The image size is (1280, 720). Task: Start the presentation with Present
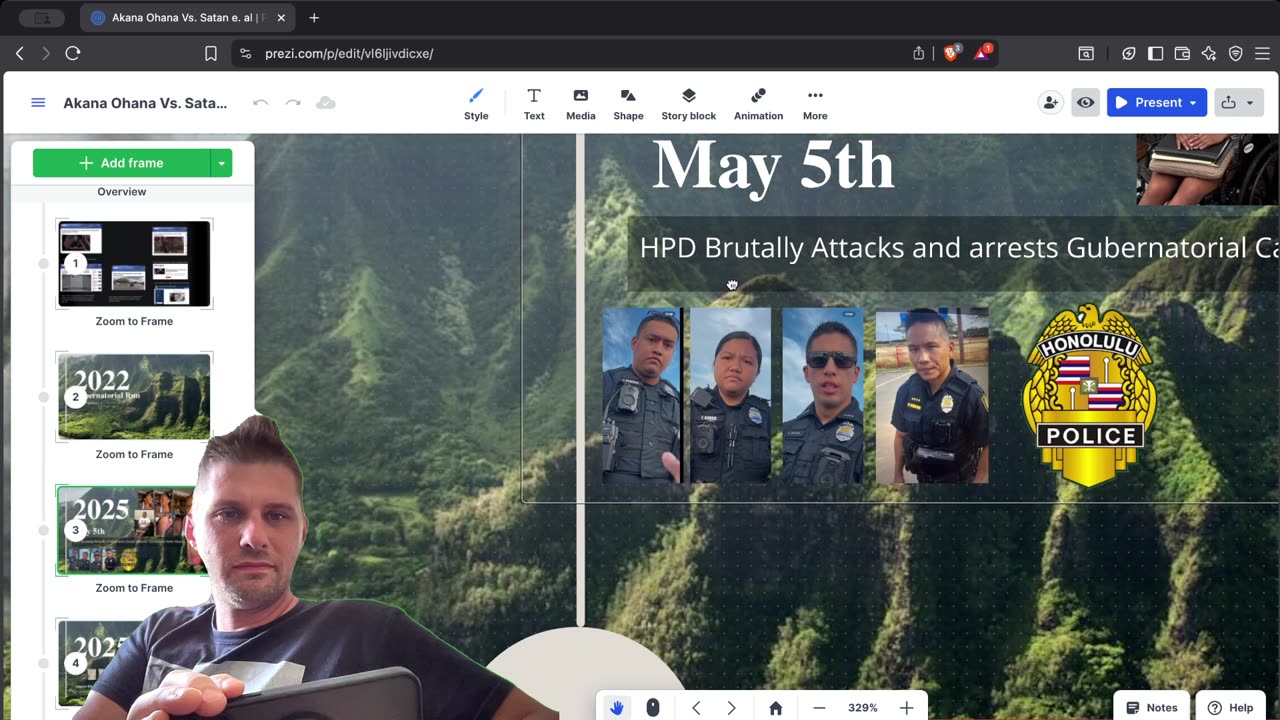point(1149,102)
